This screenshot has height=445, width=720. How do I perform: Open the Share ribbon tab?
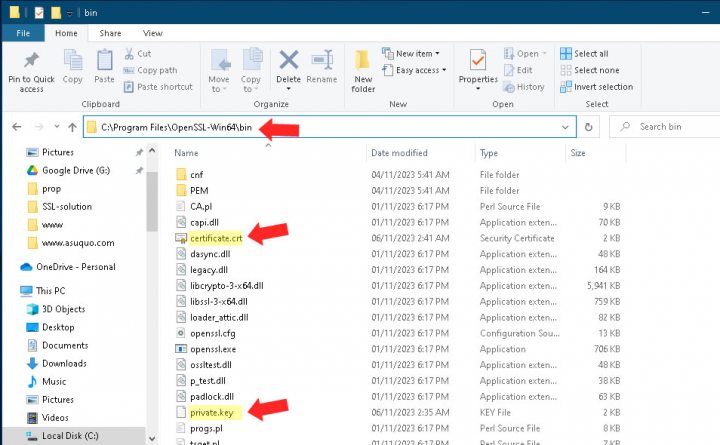click(110, 33)
